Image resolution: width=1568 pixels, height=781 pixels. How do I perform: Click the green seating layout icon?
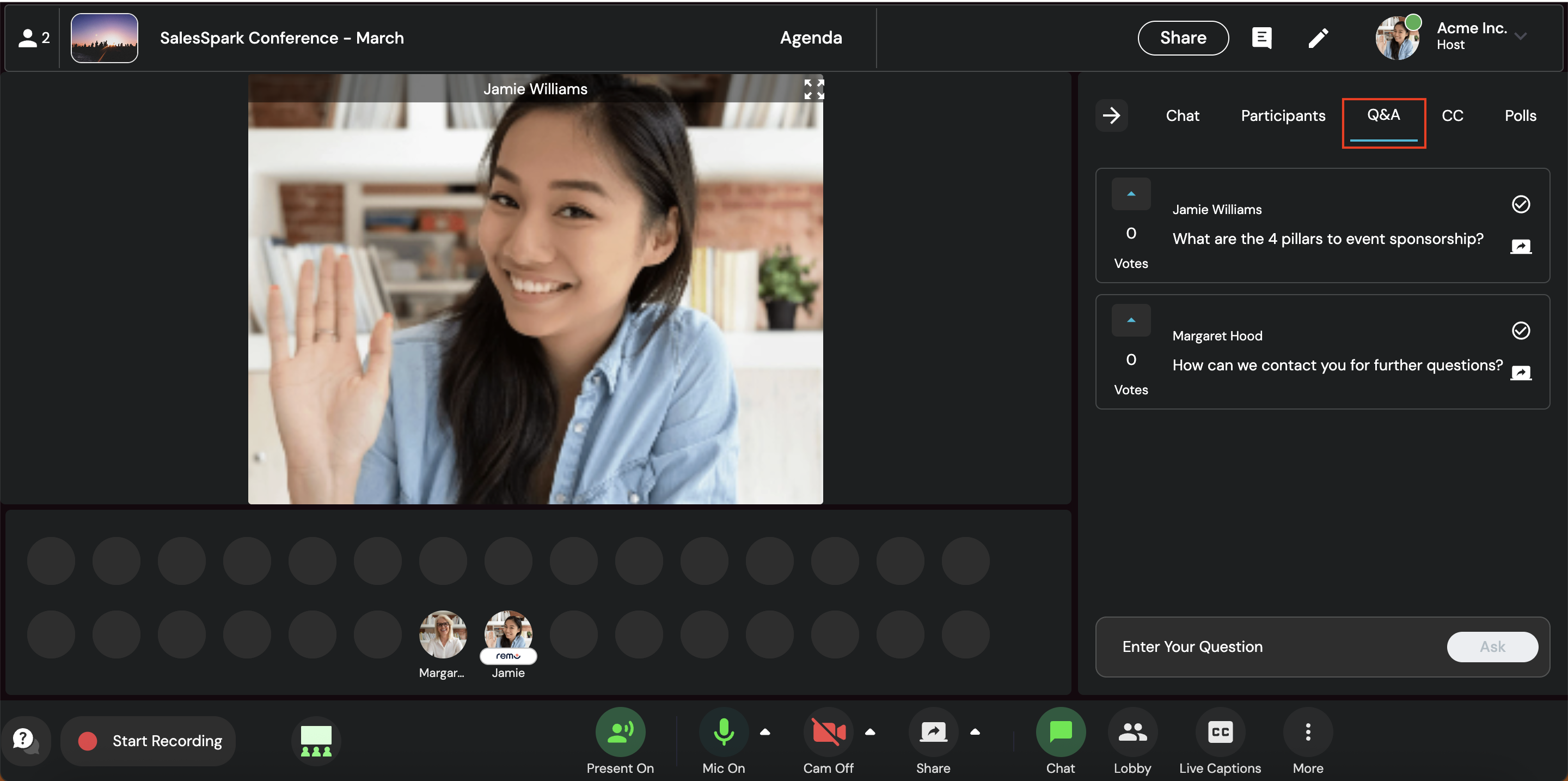click(x=316, y=740)
